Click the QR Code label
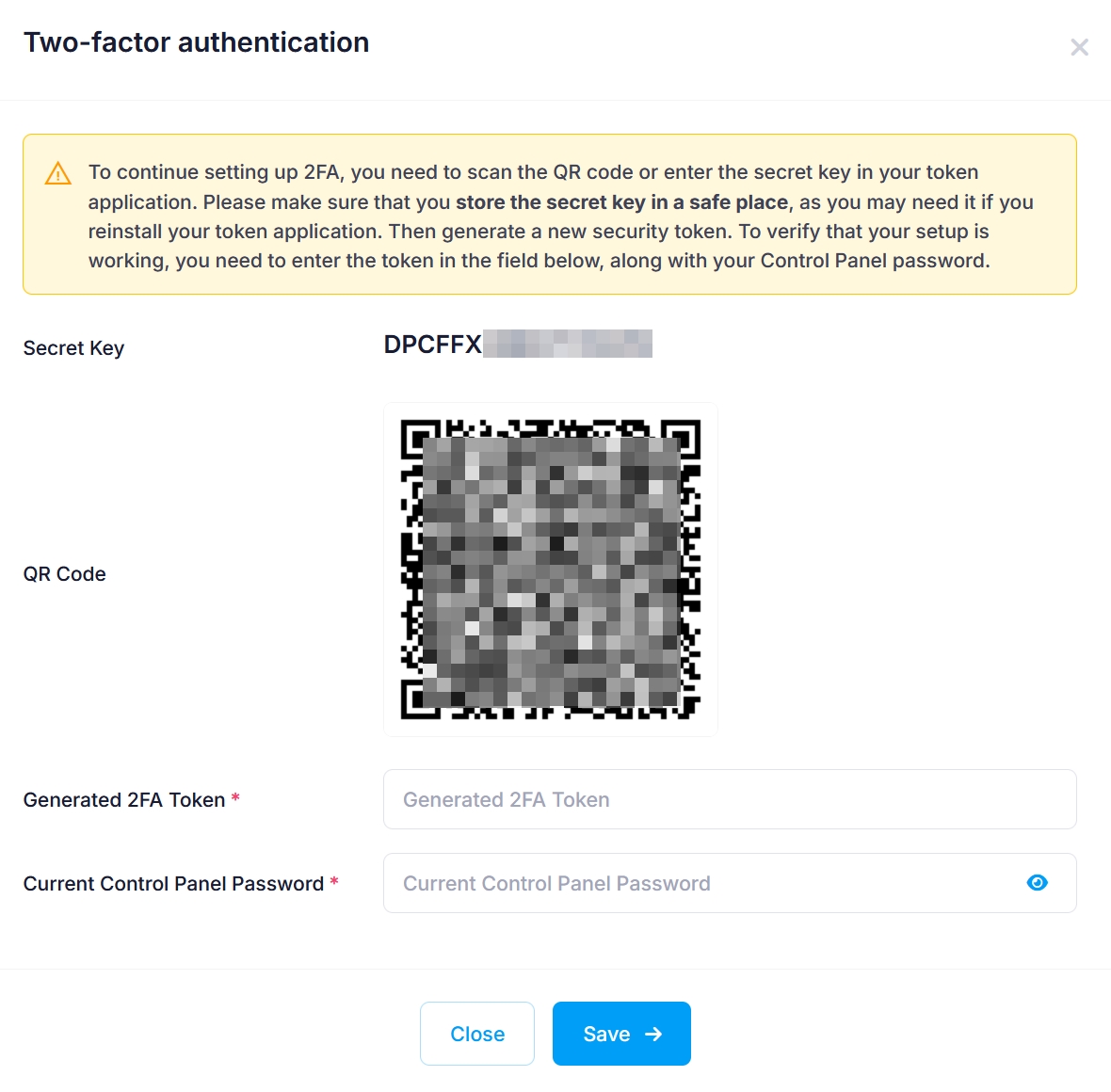 pos(64,573)
